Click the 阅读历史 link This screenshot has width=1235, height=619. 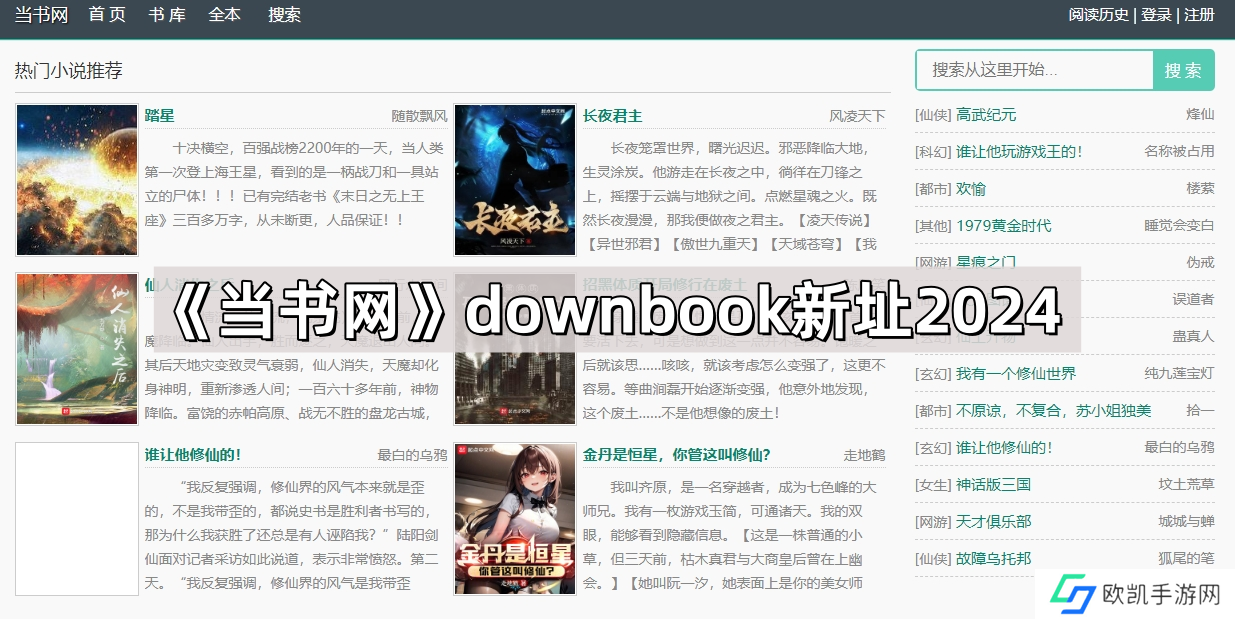point(1098,15)
